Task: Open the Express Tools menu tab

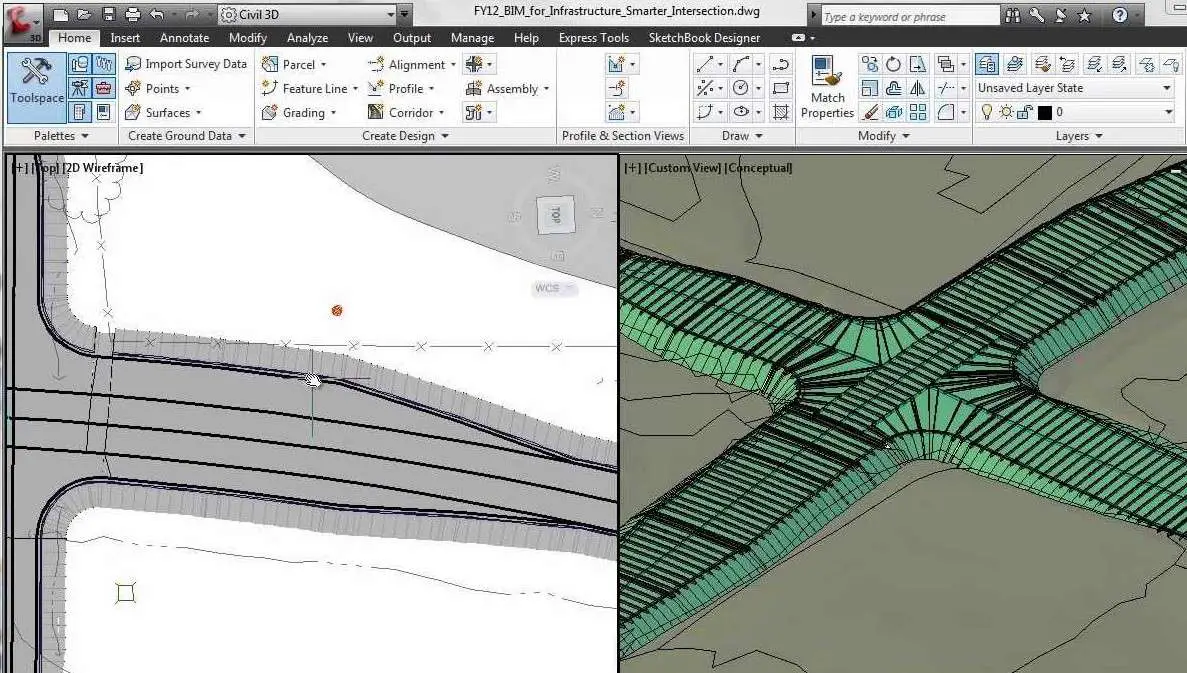Action: coord(593,38)
